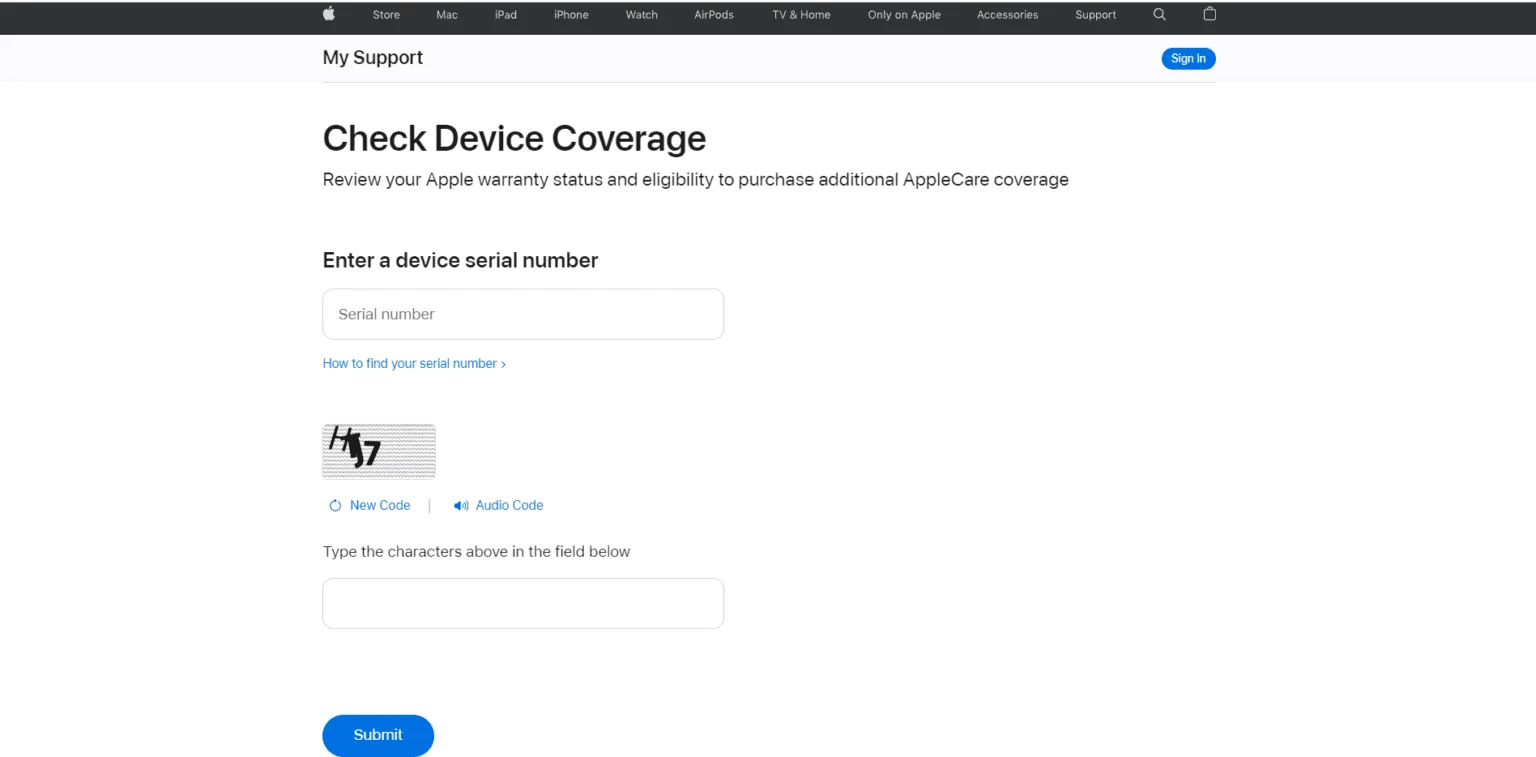This screenshot has height=757, width=1536.
Task: Open the TV & Home menu
Action: pyautogui.click(x=801, y=15)
